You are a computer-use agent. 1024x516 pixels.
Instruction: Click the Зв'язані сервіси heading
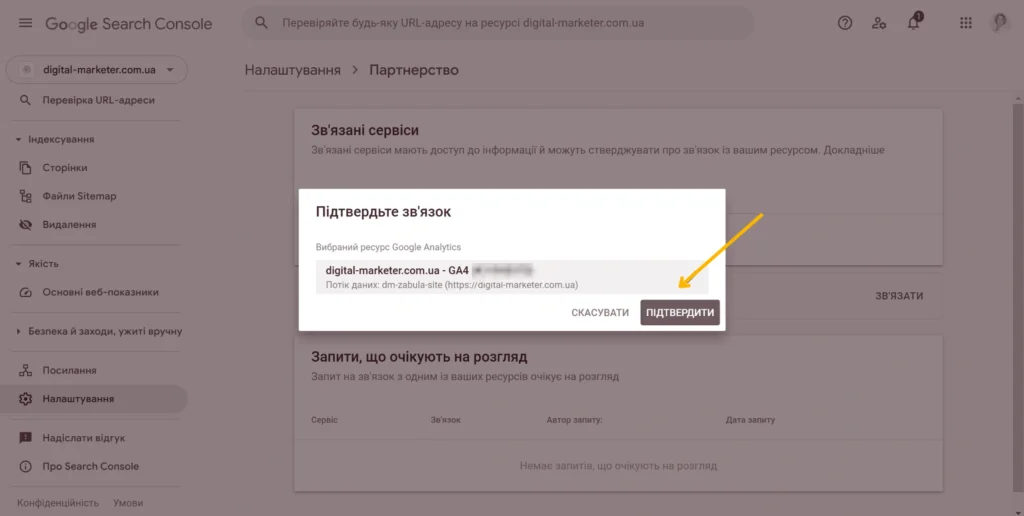point(365,131)
